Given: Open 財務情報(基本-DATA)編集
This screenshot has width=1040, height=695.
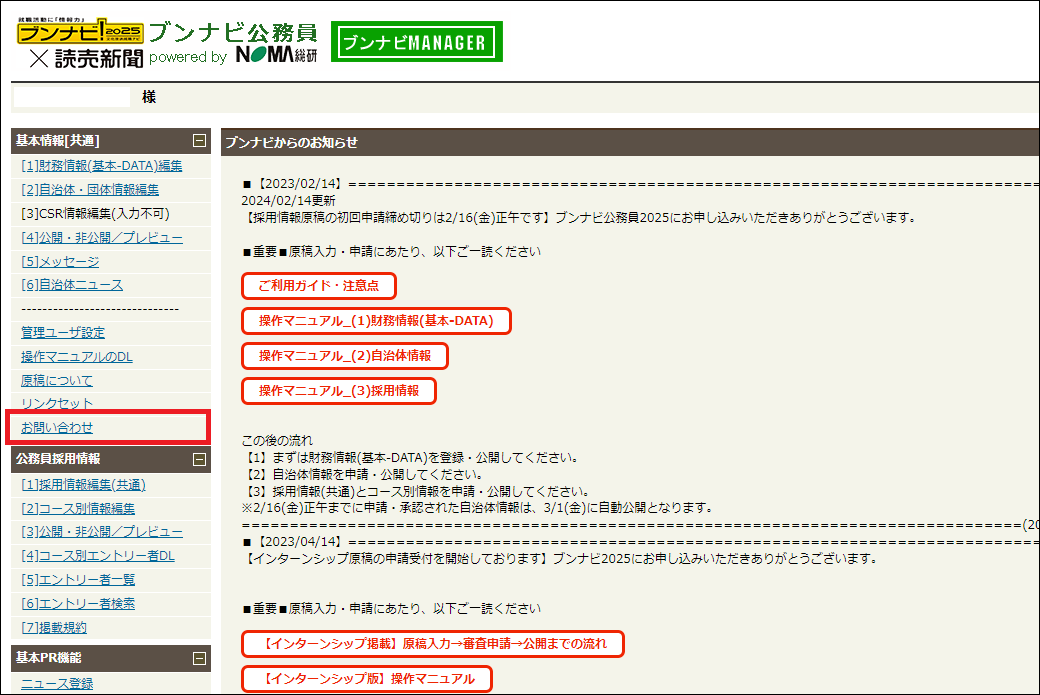Looking at the screenshot, I should [100, 165].
